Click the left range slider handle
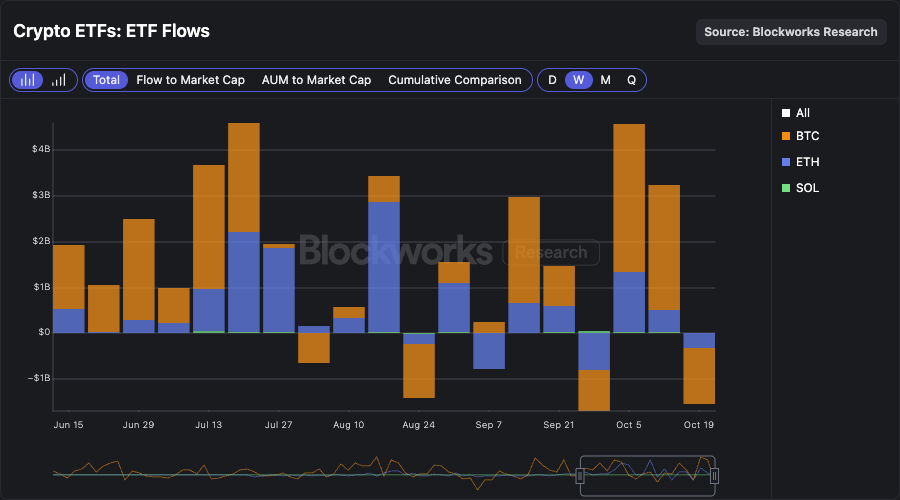The height and width of the screenshot is (500, 900). click(x=580, y=475)
